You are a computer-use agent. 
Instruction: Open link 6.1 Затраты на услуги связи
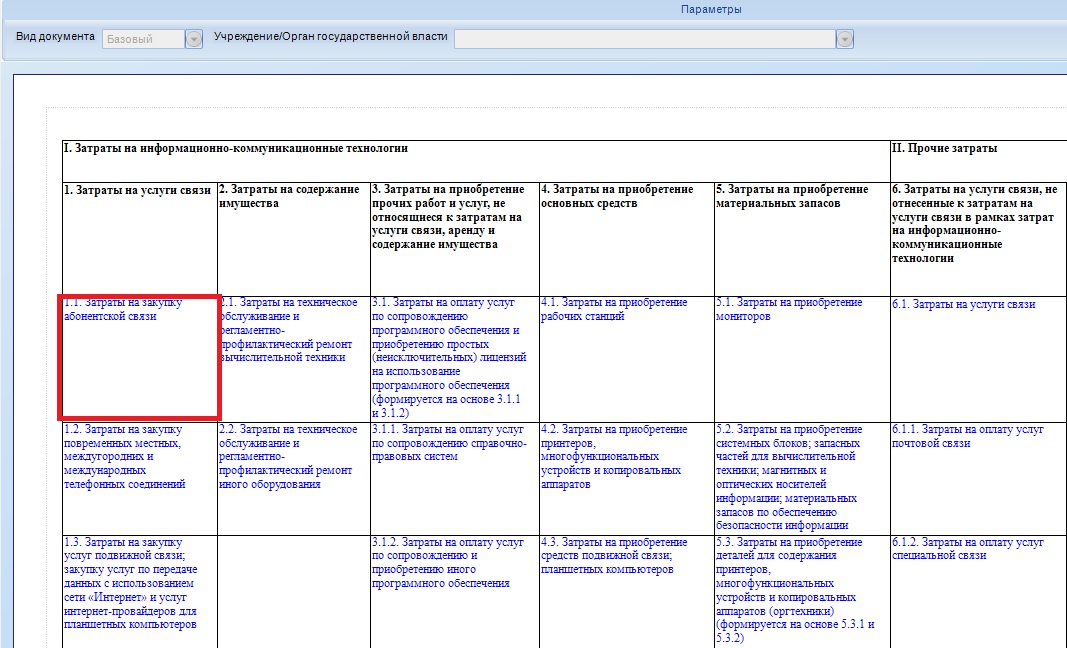(964, 305)
